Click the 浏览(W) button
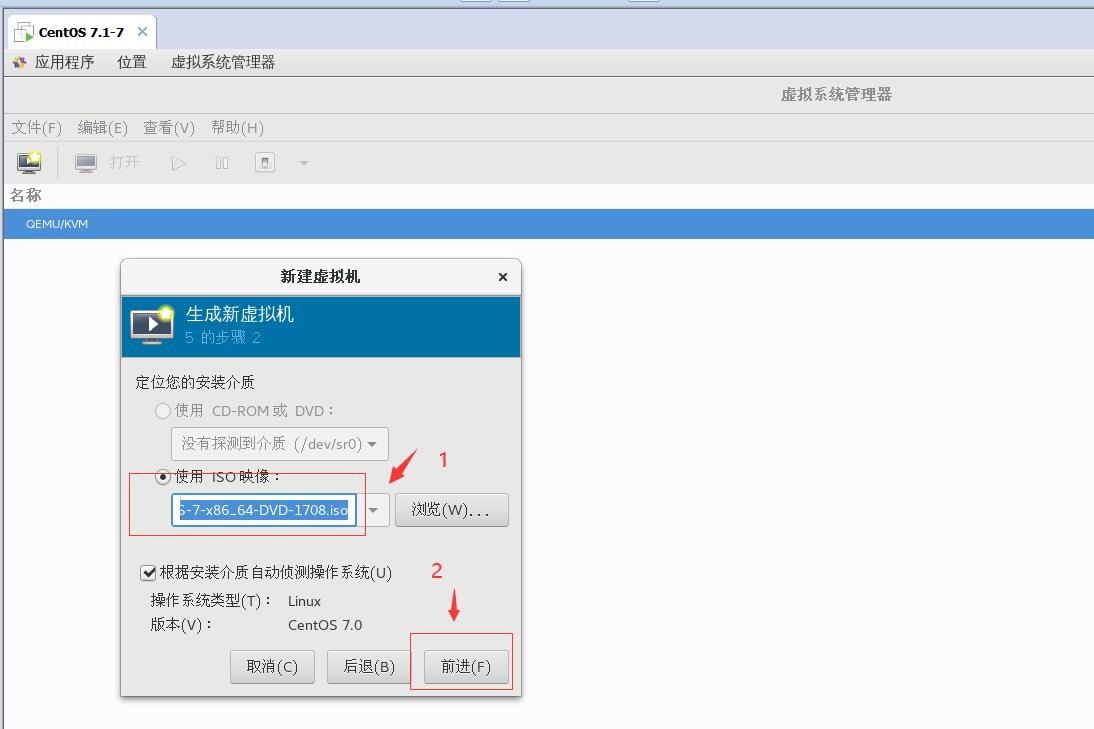 click(452, 510)
